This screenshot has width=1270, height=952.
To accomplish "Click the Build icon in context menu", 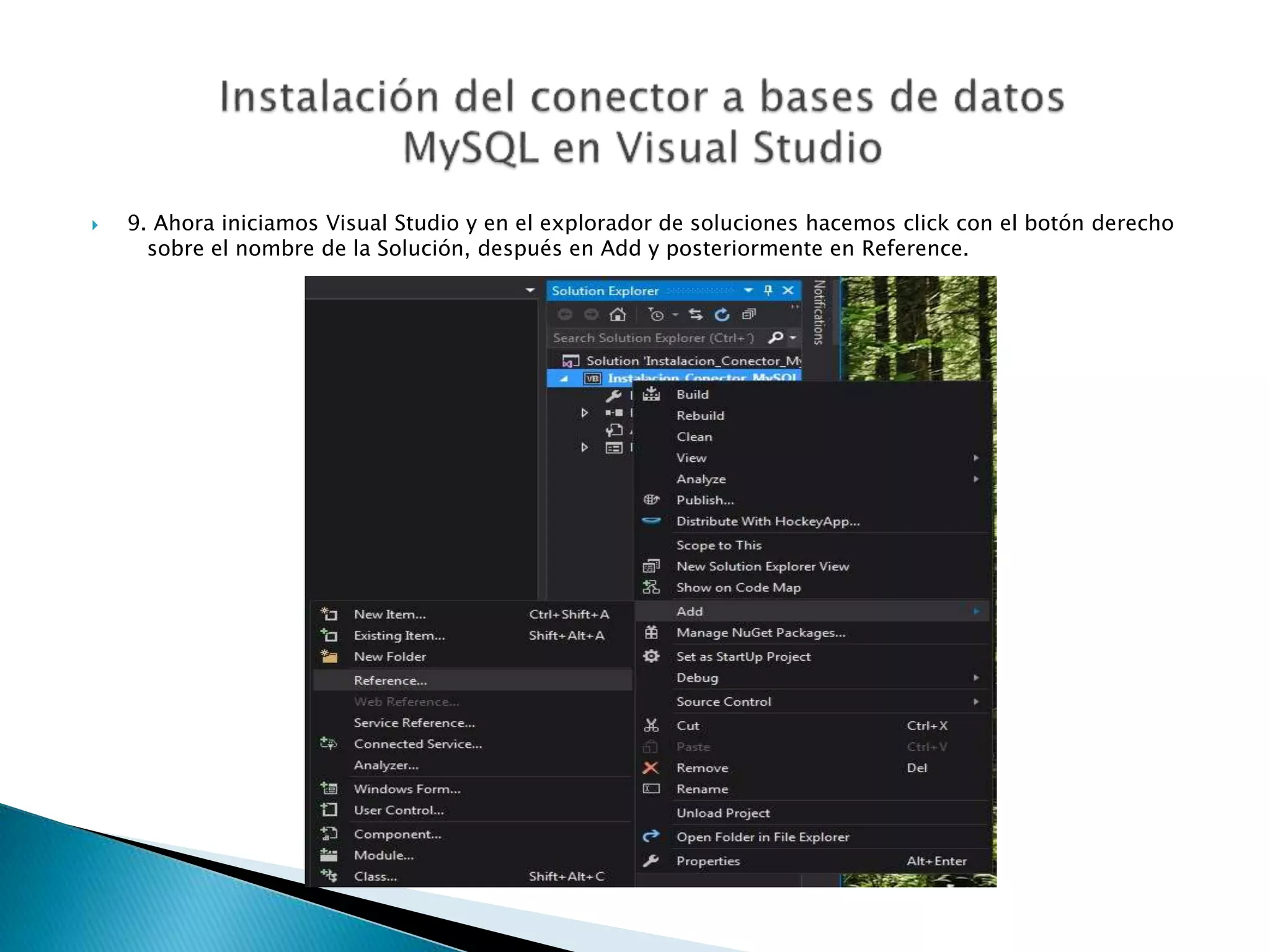I will [x=651, y=394].
